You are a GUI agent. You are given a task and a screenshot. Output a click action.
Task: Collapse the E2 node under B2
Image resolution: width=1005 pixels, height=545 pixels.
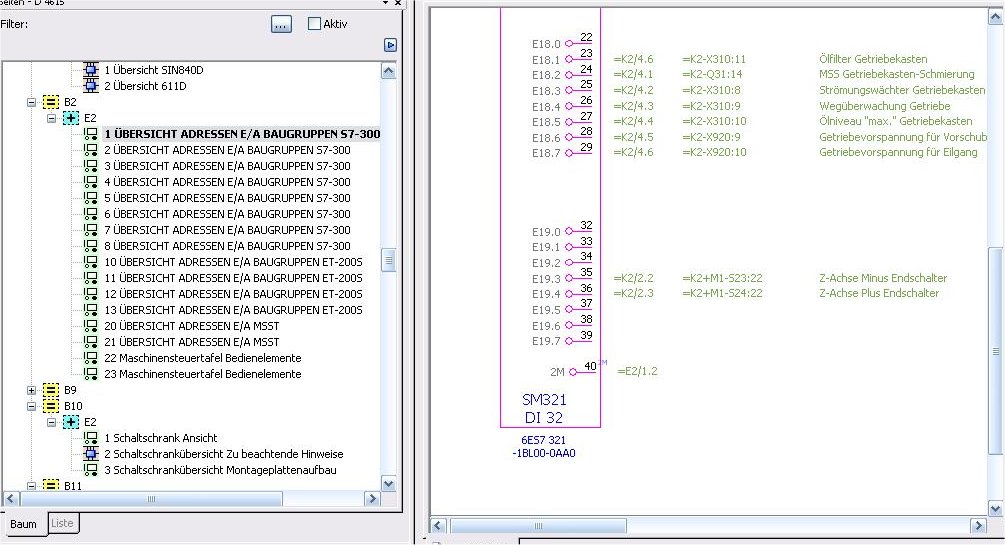51,118
